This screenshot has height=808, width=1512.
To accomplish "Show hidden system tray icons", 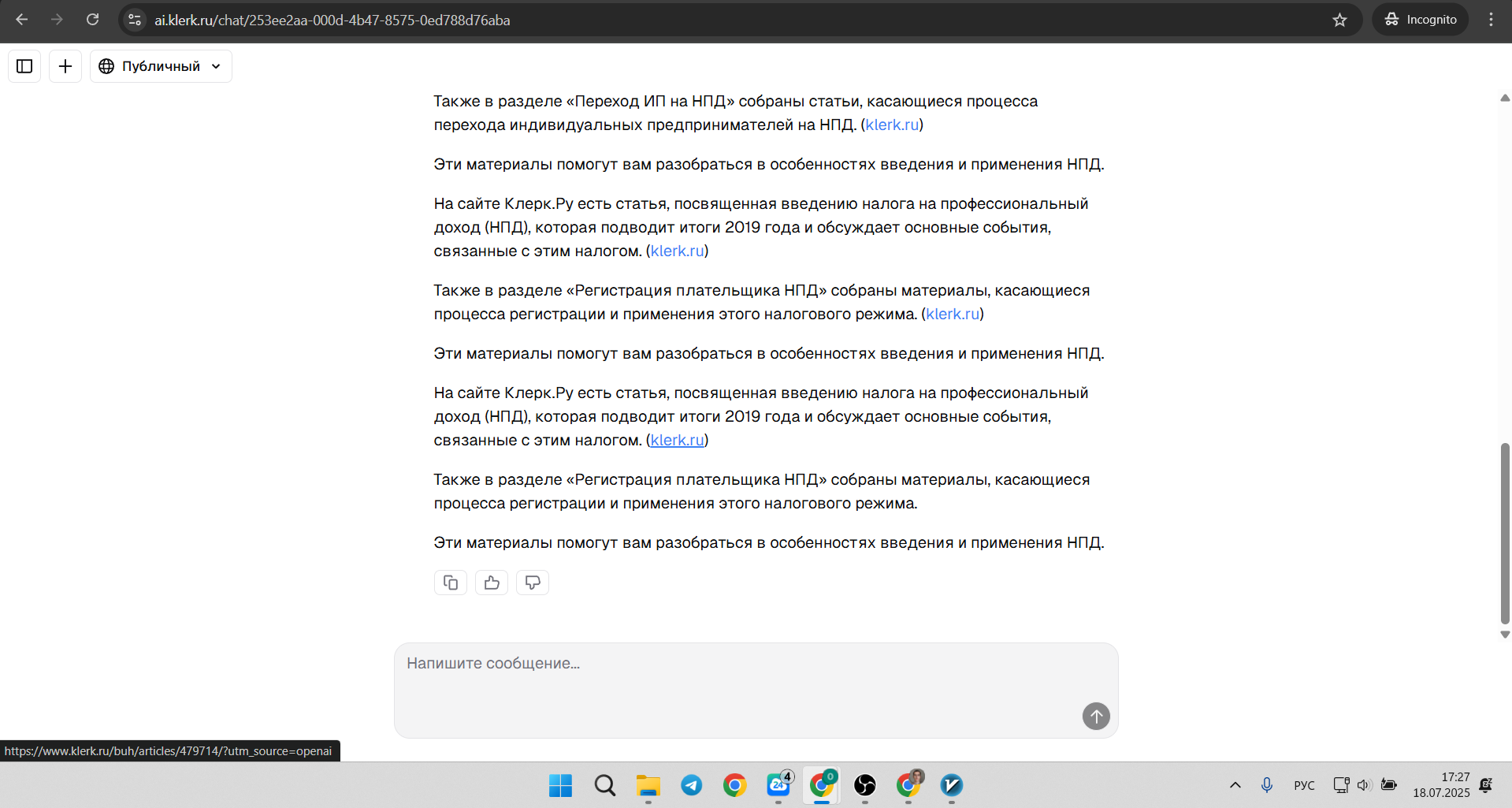I will (1235, 785).
